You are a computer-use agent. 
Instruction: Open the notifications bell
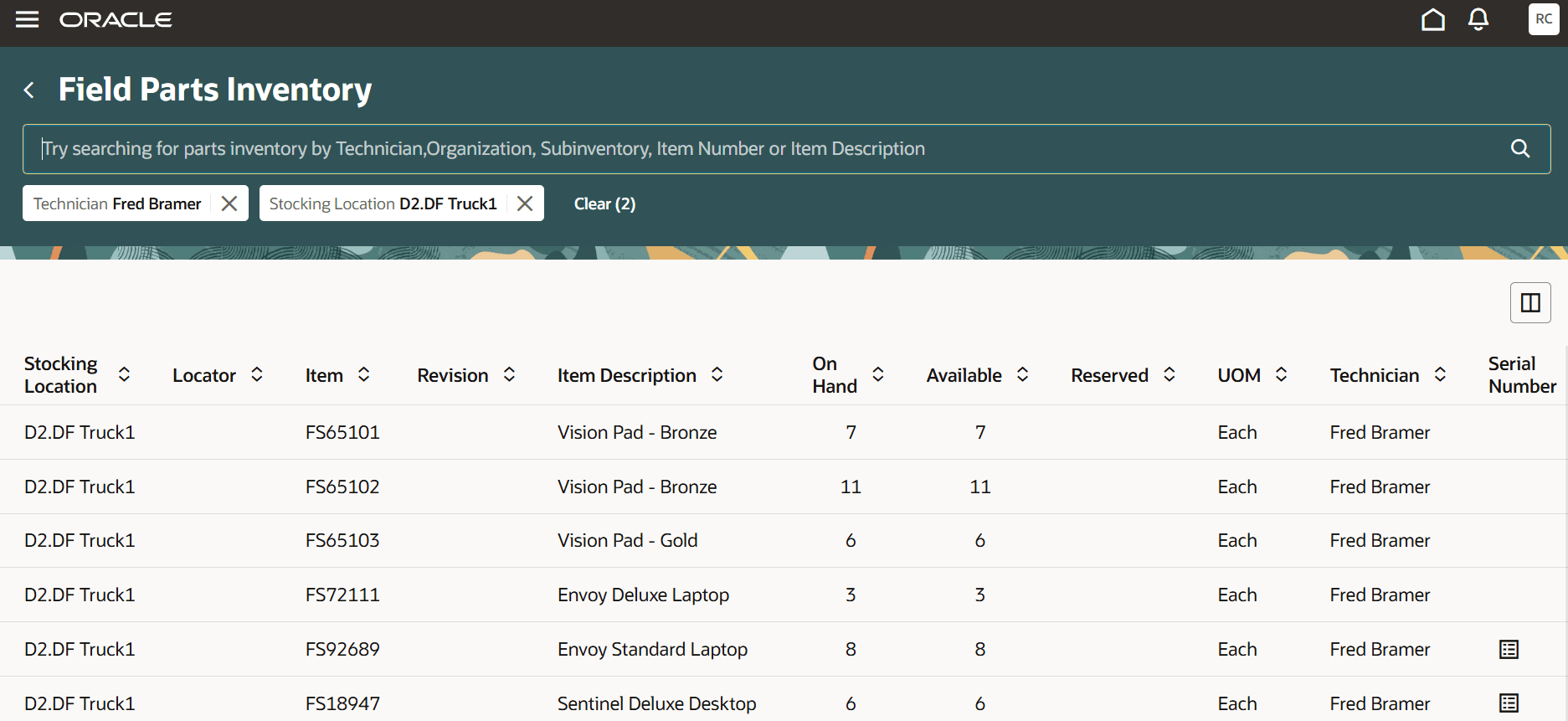coord(1478,19)
